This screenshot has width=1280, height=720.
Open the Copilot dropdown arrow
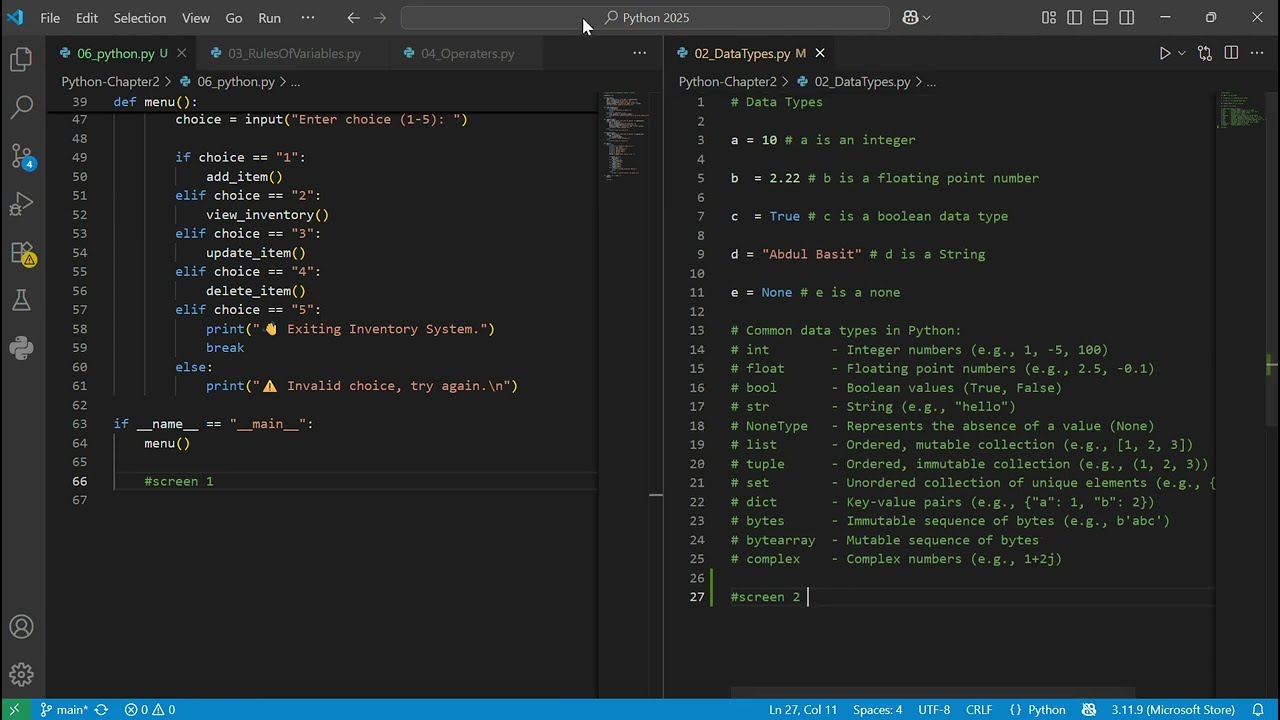(x=927, y=17)
